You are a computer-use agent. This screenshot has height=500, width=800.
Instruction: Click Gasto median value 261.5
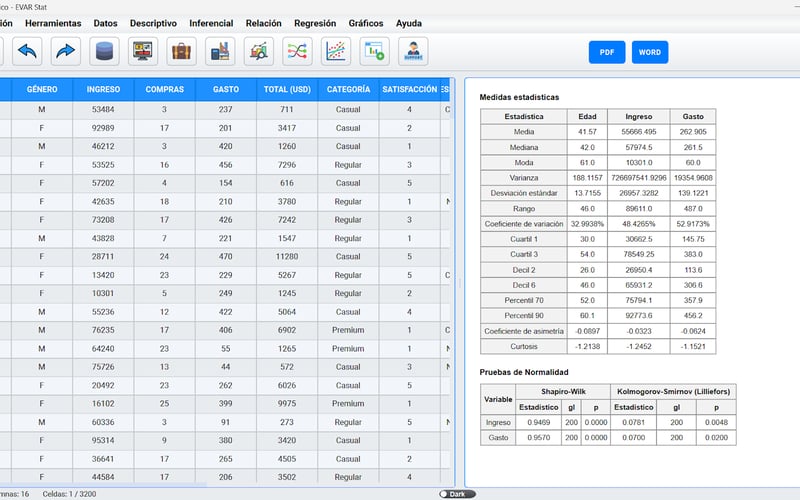pyautogui.click(x=693, y=147)
